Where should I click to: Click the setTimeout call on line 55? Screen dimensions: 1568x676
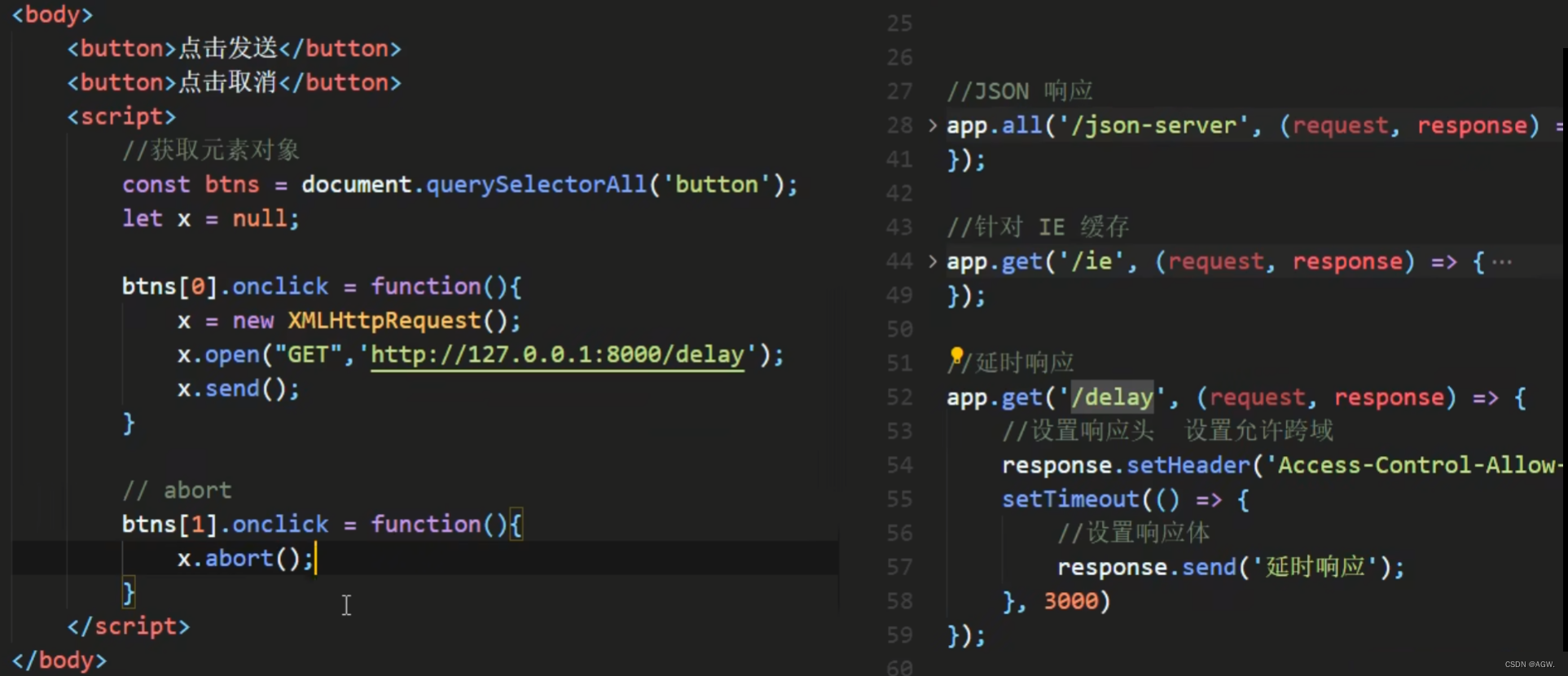click(1070, 499)
